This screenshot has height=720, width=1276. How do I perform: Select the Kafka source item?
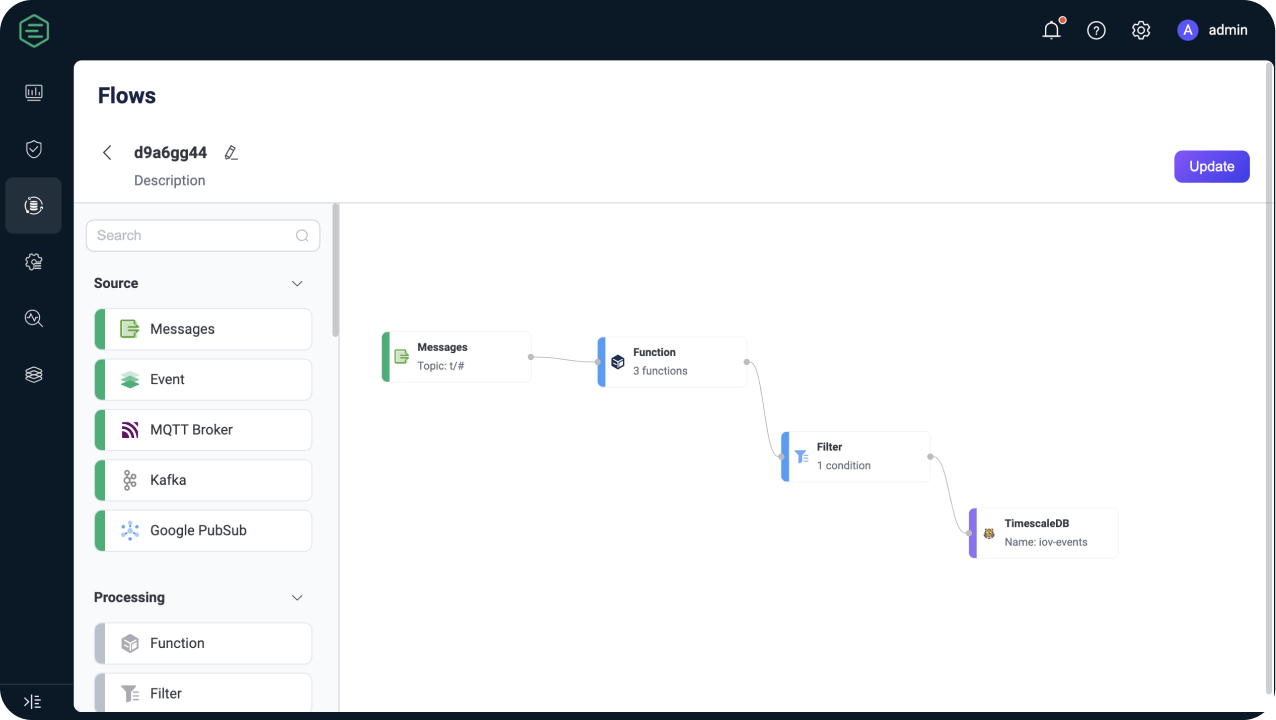click(204, 480)
